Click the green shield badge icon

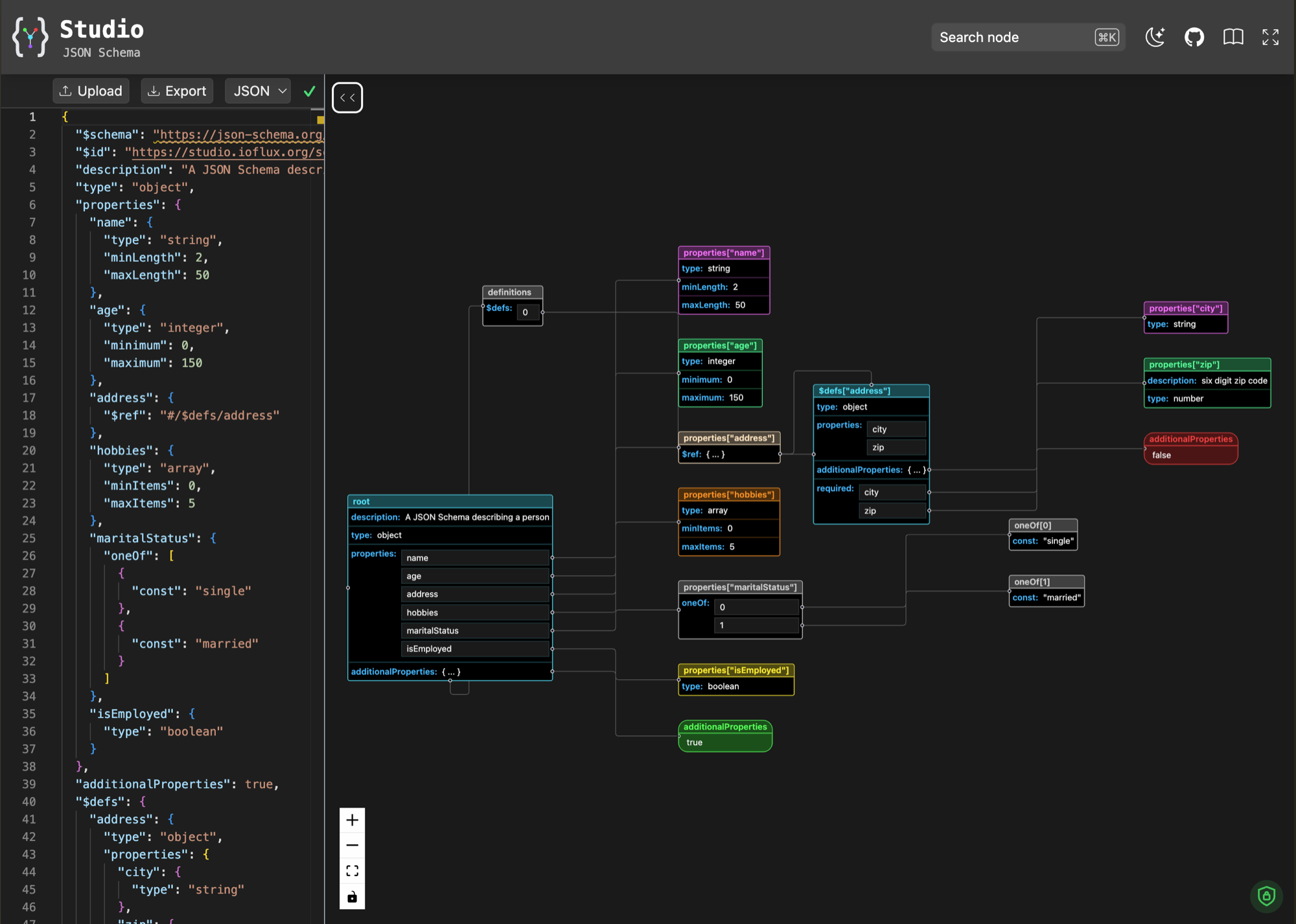[x=1266, y=895]
